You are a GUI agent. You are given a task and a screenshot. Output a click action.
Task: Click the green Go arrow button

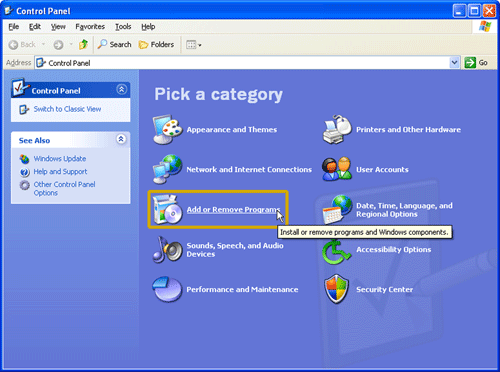(x=470, y=62)
